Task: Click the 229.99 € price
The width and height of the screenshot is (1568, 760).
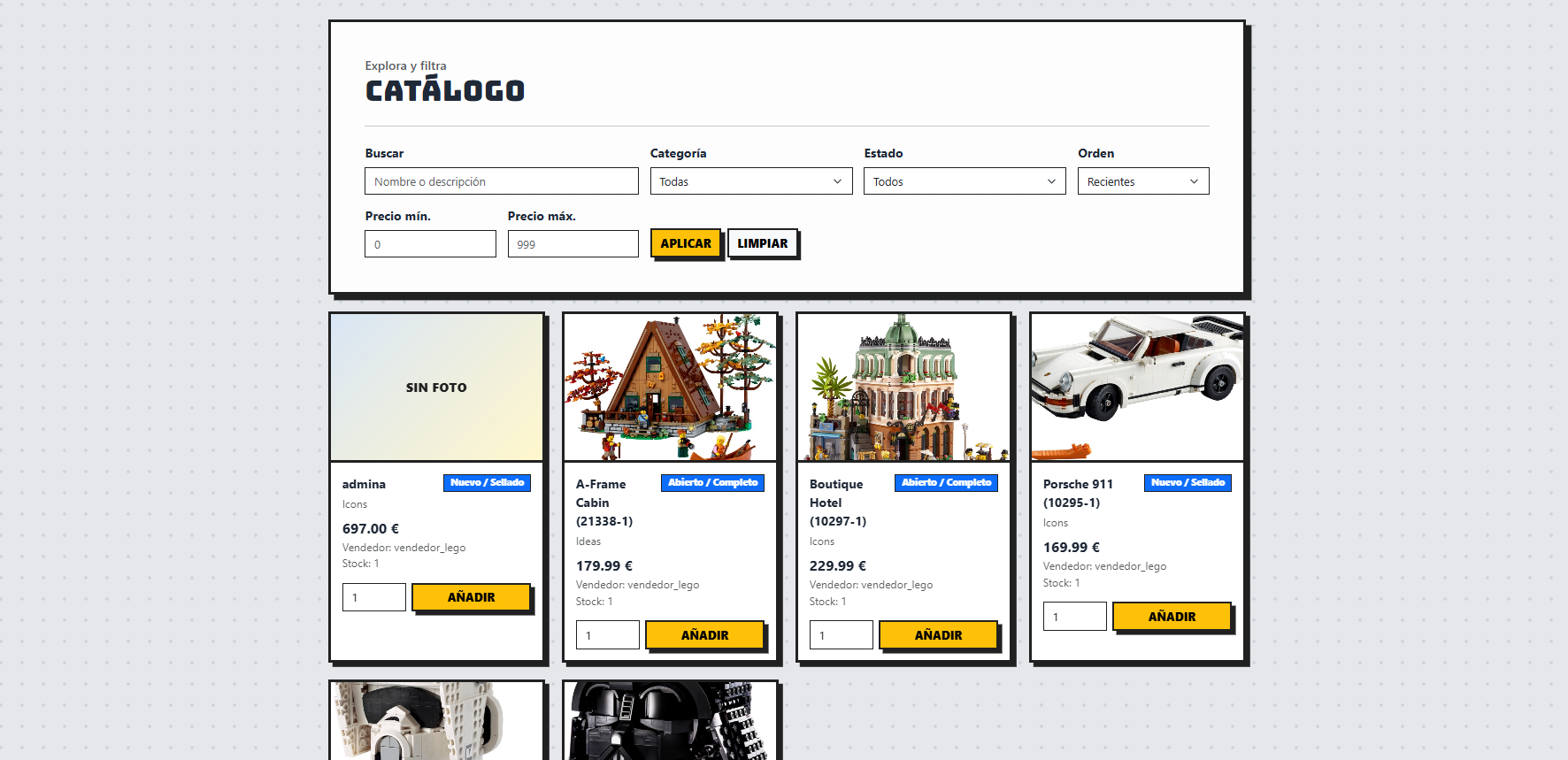Action: click(x=838, y=566)
